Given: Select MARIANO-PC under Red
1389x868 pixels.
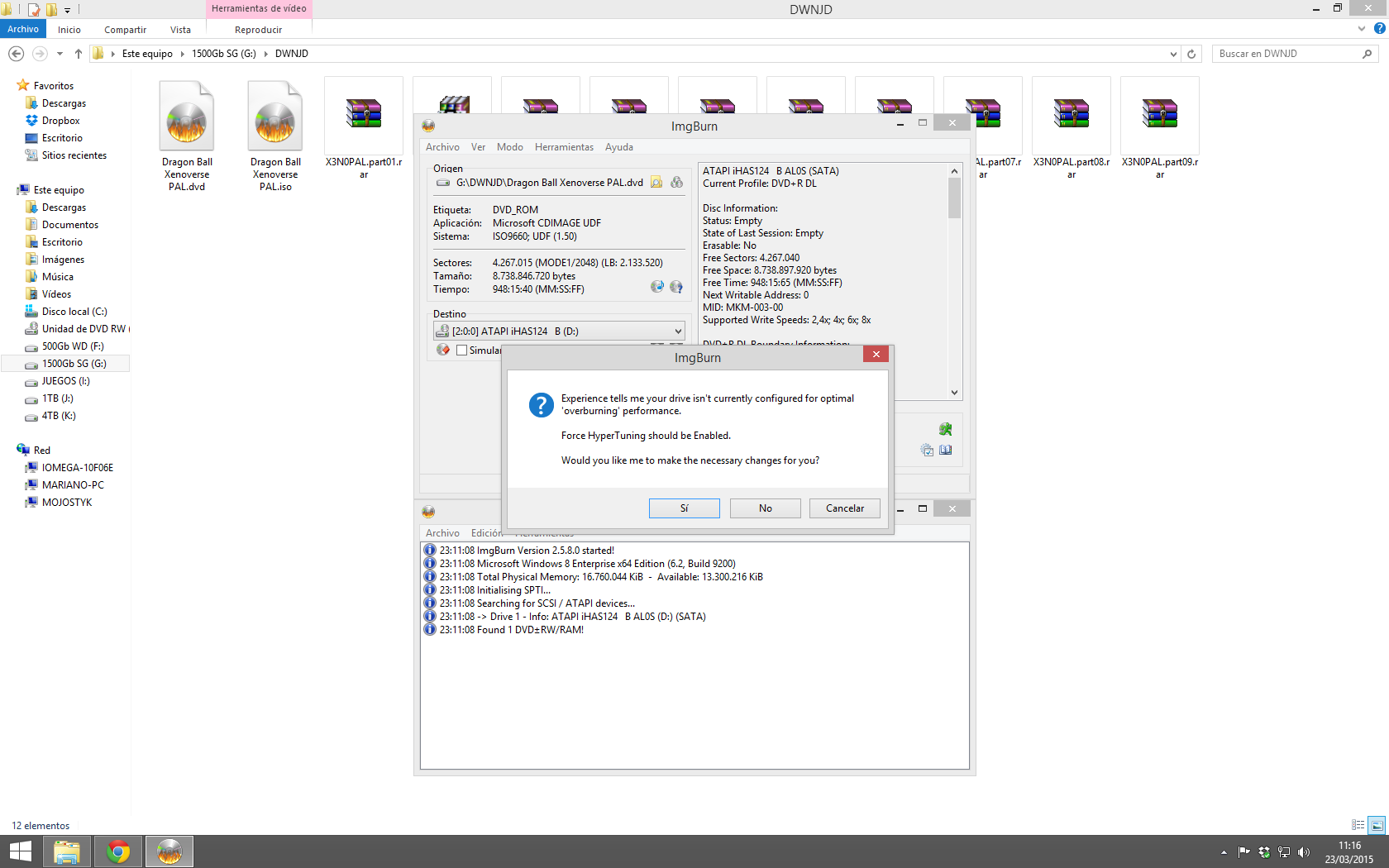Looking at the screenshot, I should point(73,485).
